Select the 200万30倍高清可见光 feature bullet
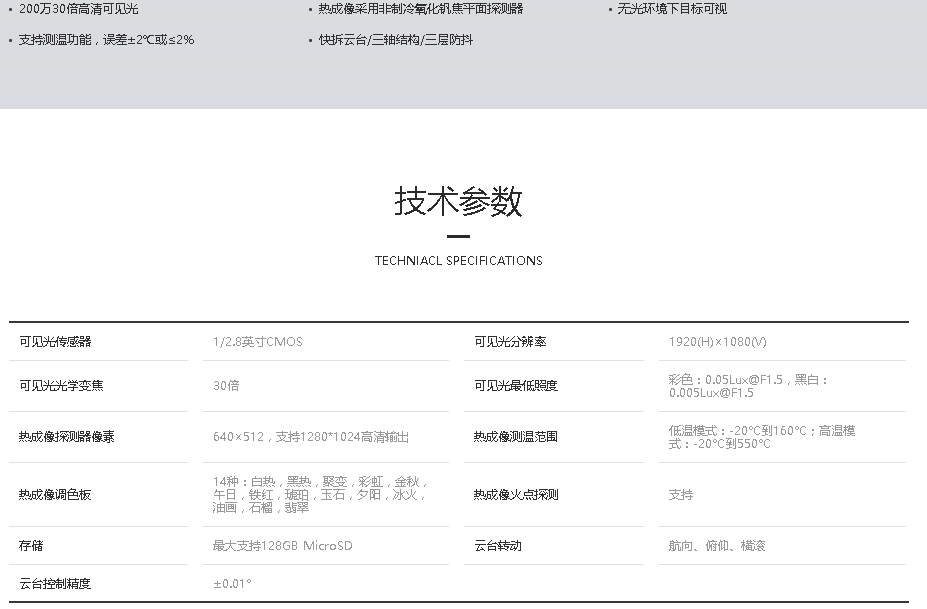Image resolution: width=927 pixels, height=609 pixels. coord(78,9)
